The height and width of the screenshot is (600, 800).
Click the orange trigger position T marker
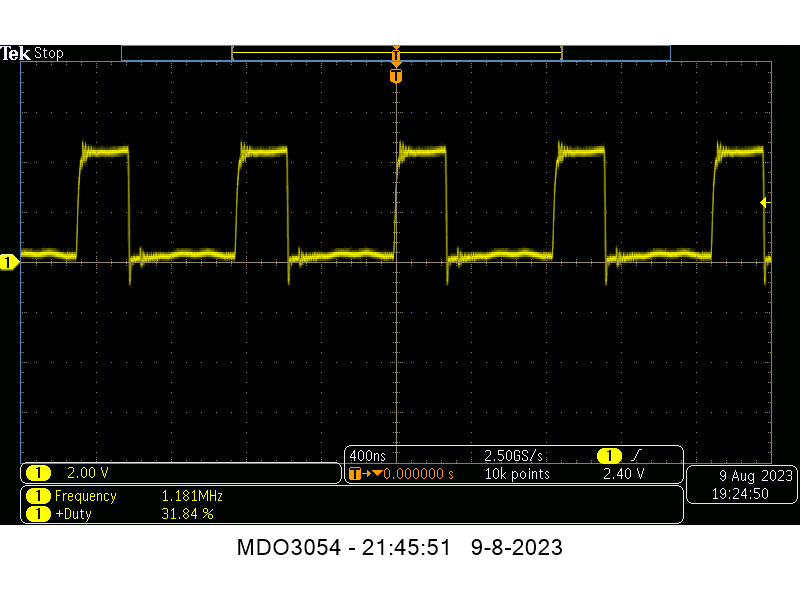pyautogui.click(x=396, y=76)
